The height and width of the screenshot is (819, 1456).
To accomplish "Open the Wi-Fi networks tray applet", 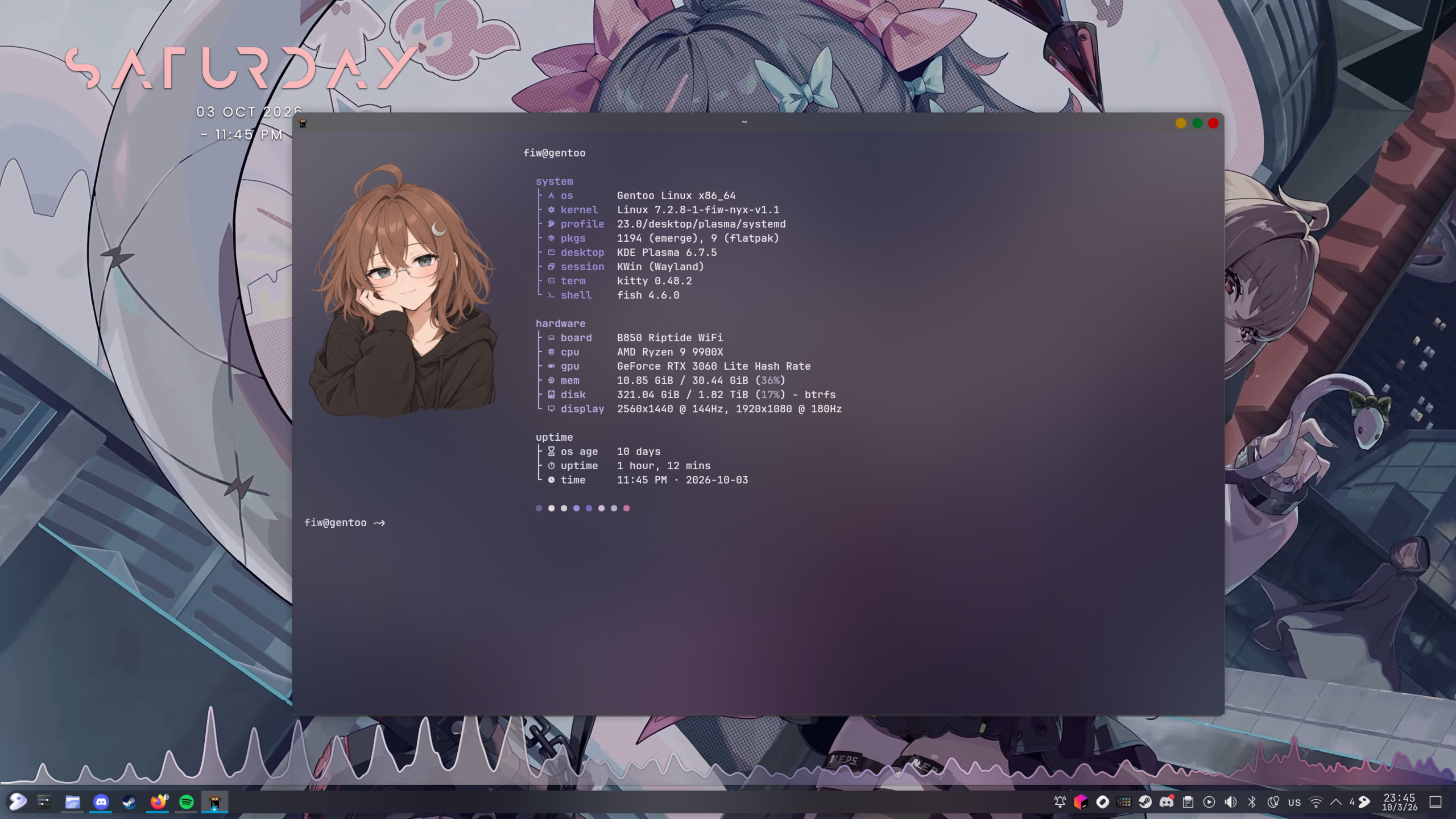I will tap(1316, 802).
